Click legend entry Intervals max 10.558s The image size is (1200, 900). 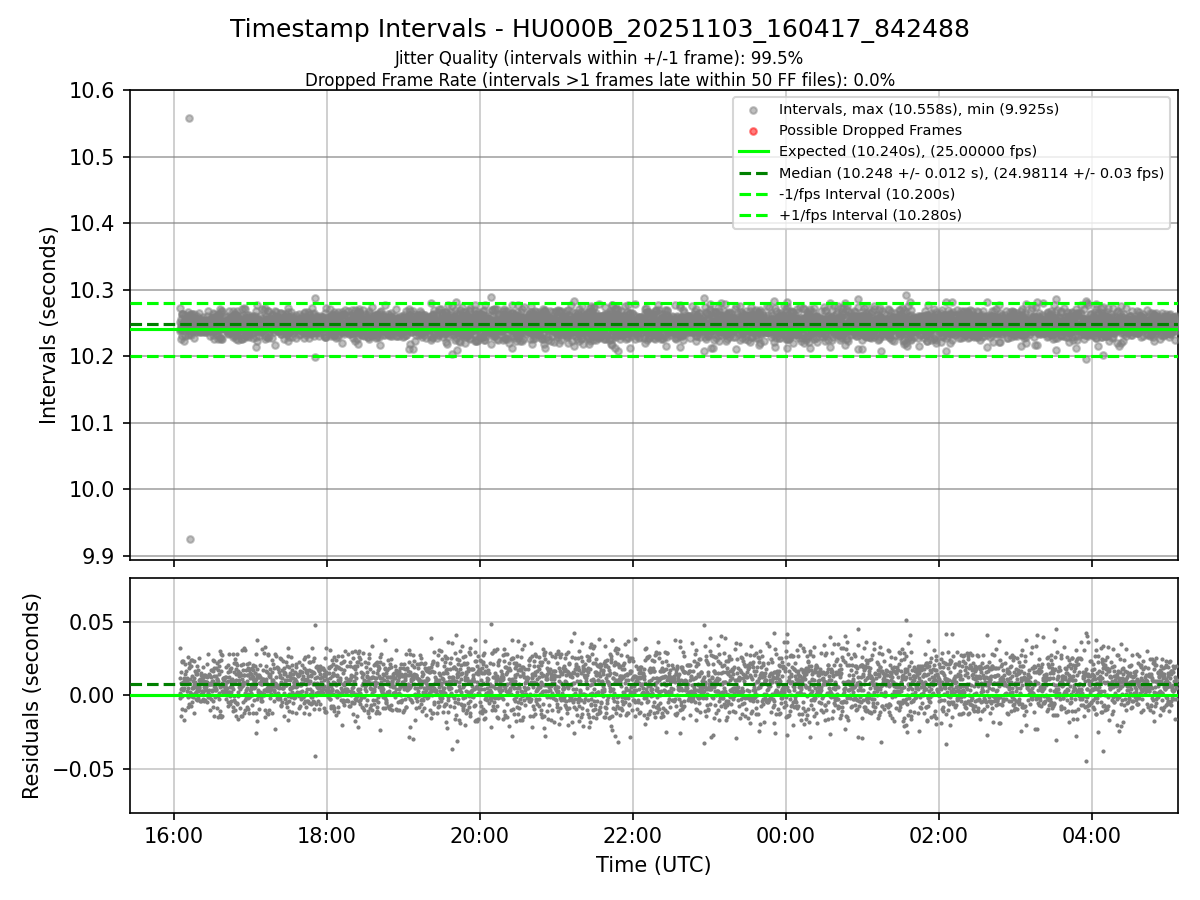(918, 109)
